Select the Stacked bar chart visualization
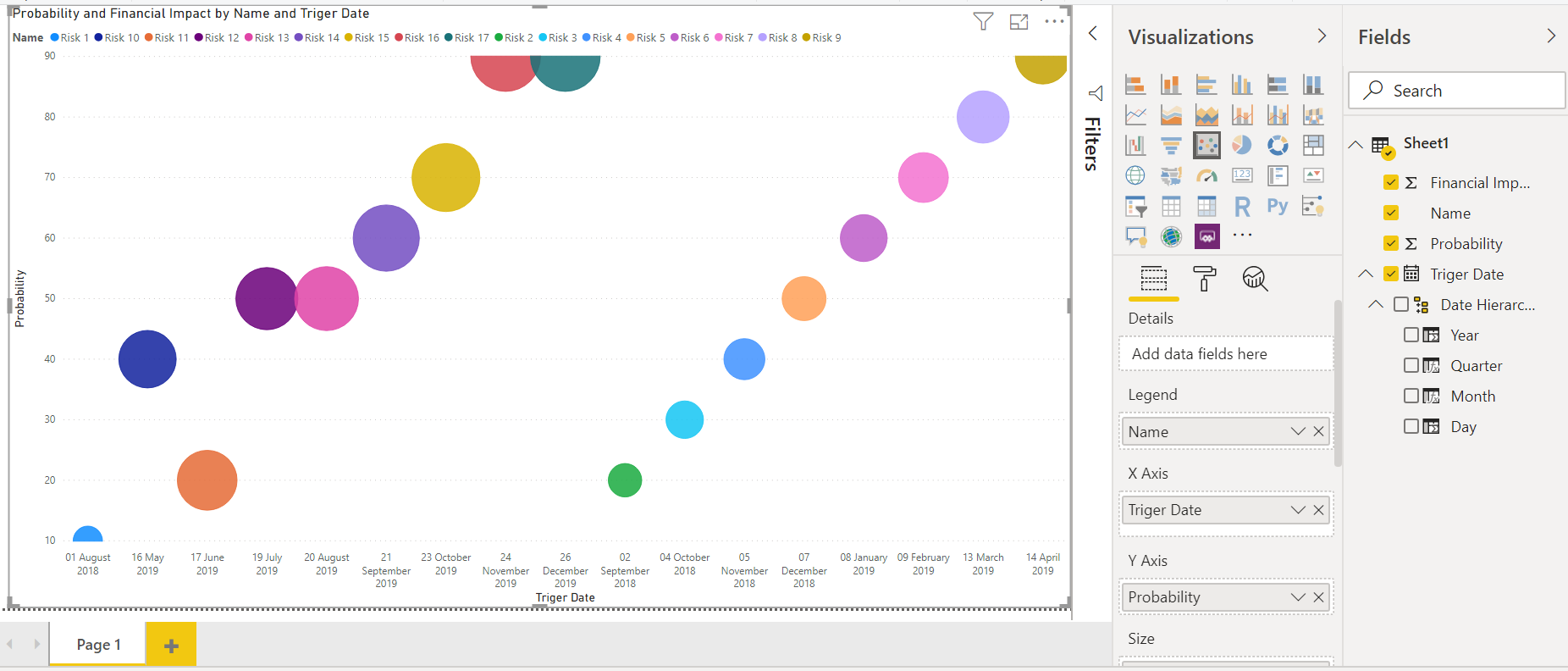Image resolution: width=1568 pixels, height=671 pixels. click(1135, 84)
